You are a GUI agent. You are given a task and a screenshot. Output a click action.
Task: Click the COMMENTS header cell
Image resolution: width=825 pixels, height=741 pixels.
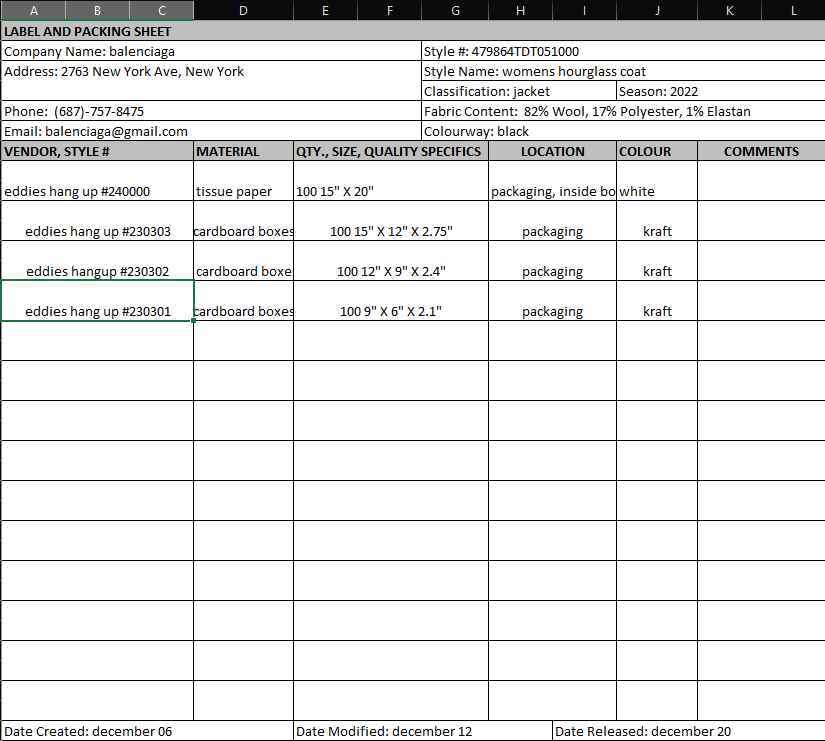(761, 151)
